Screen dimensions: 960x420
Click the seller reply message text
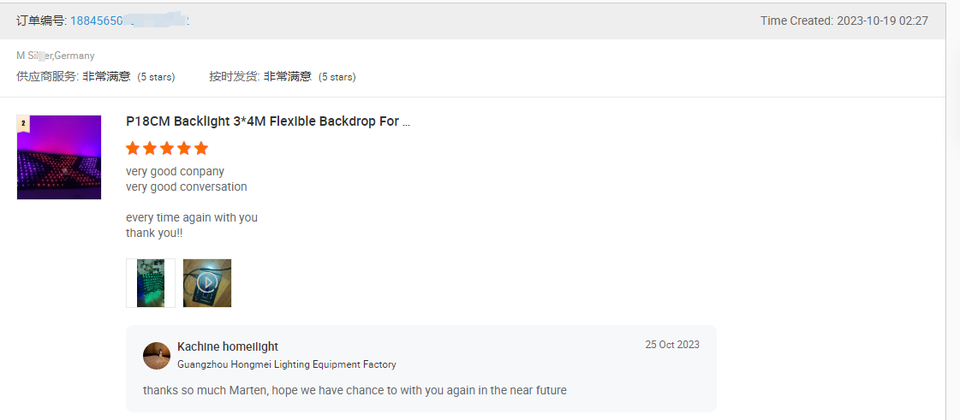click(x=355, y=390)
